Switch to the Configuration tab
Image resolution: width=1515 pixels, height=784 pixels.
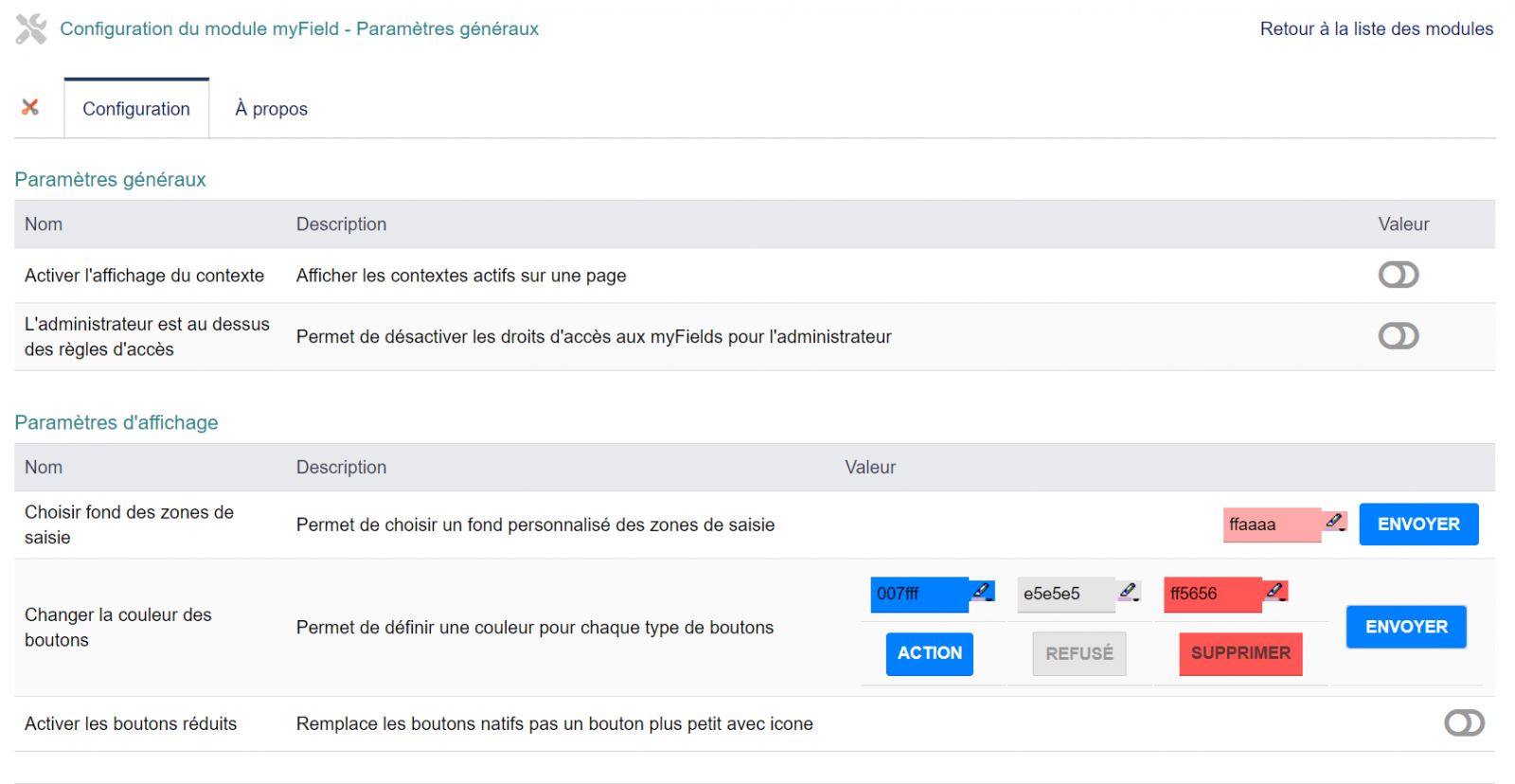[x=136, y=109]
